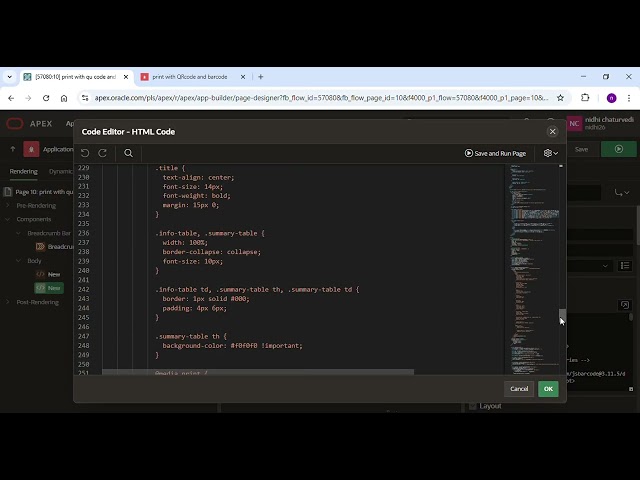Open the tab search dropdown arrow
Screen dimensions: 640x480
9,77
